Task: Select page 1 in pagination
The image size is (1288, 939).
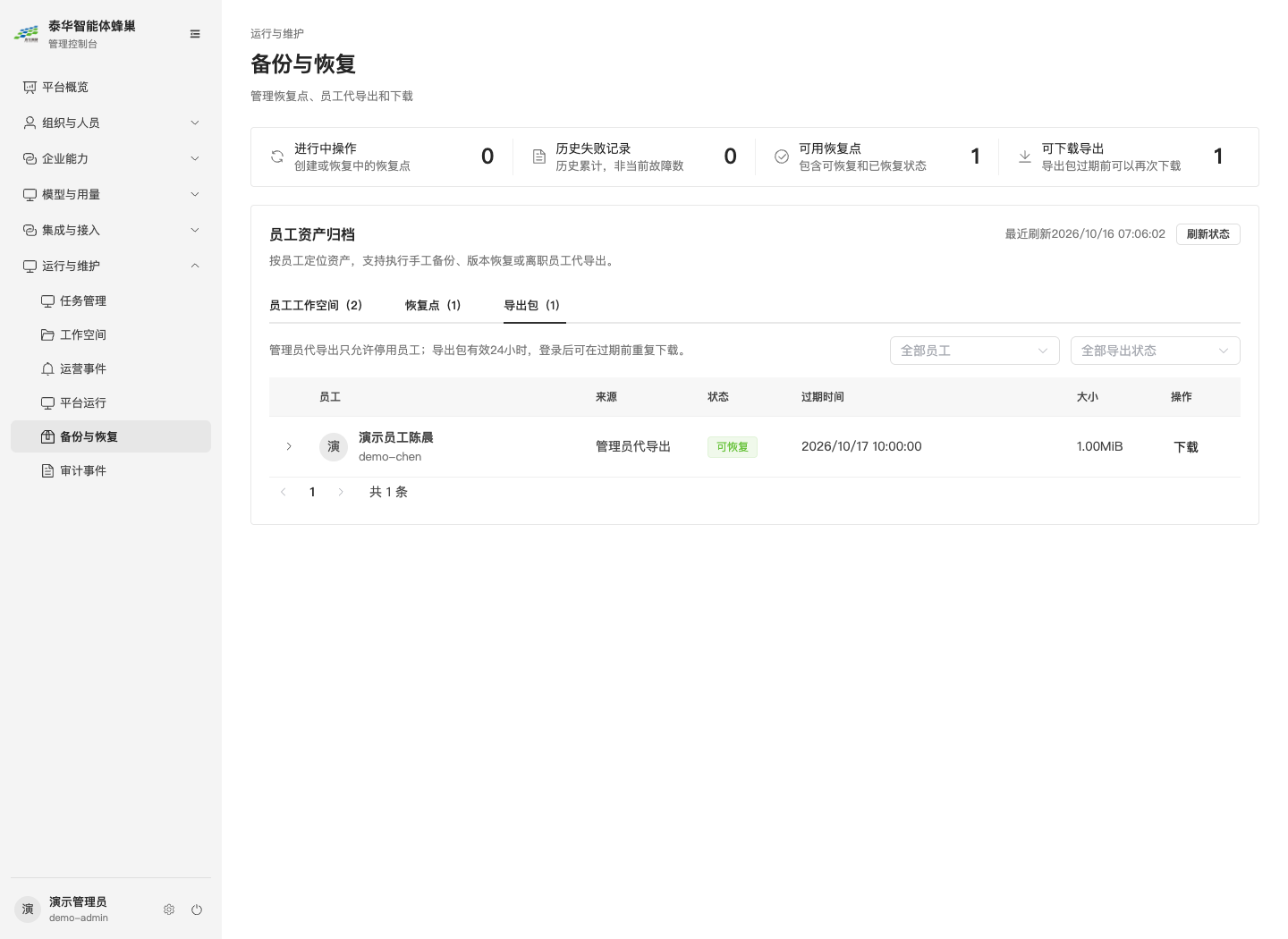Action: tap(312, 492)
